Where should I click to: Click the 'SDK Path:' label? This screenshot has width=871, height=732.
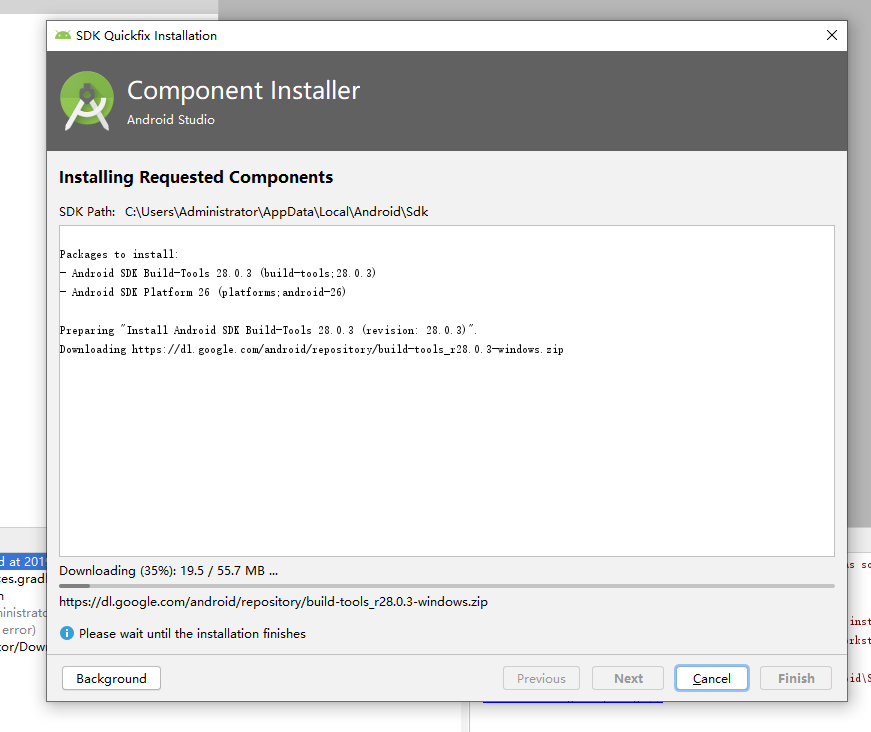point(87,212)
